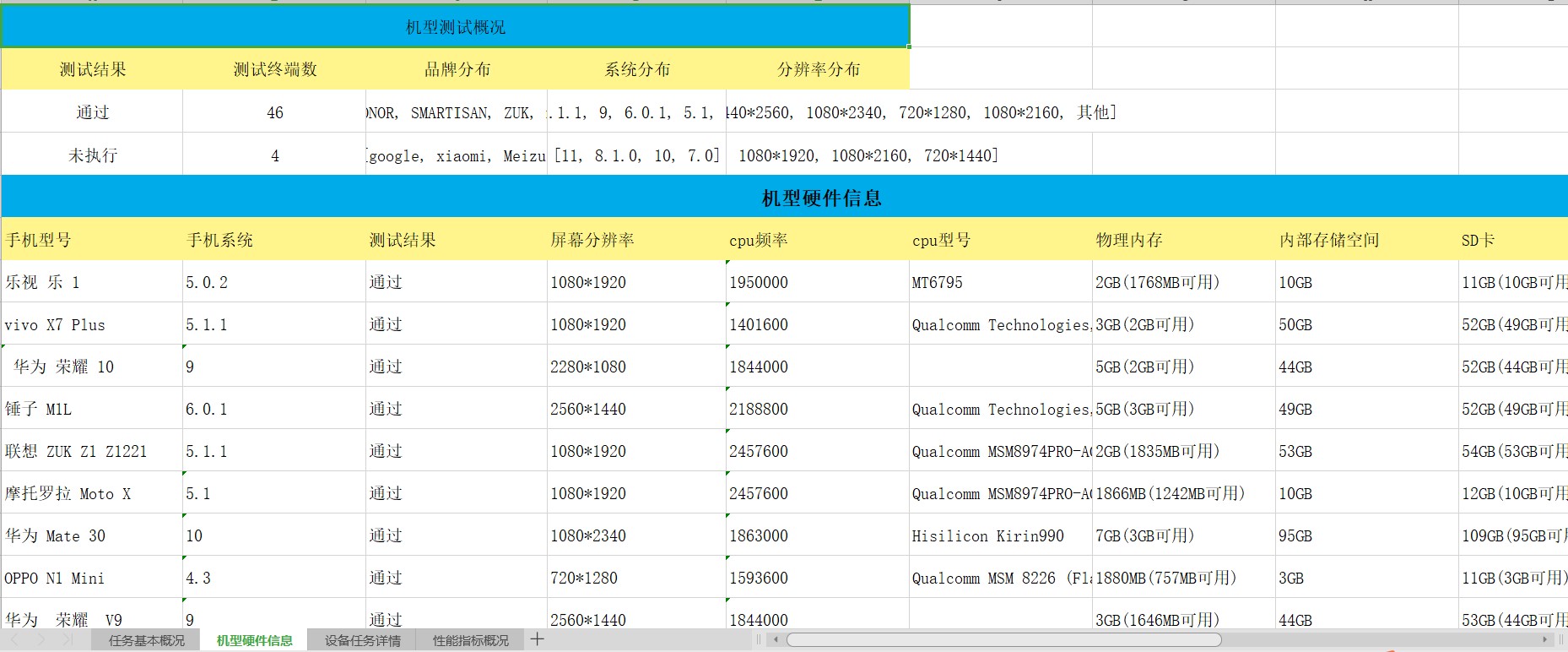Click the google, xiaomi, Meizu brand cell

coord(457,155)
